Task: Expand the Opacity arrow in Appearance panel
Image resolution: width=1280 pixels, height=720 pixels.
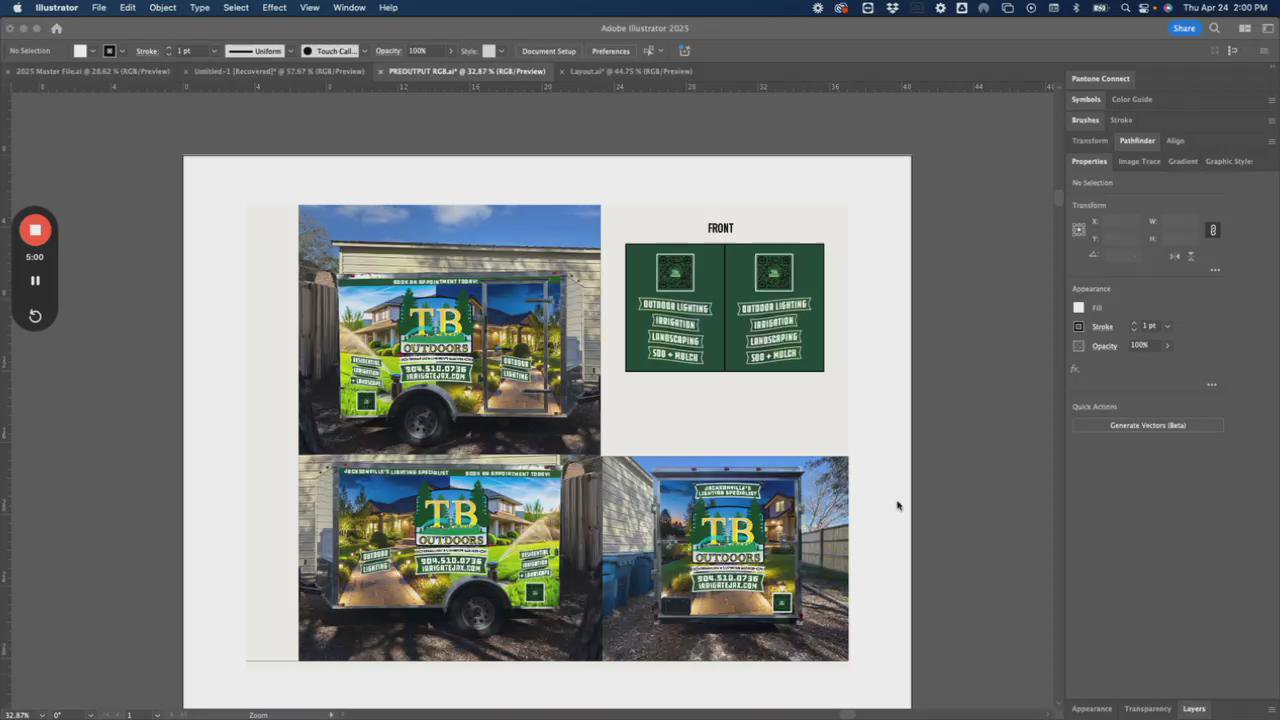Action: 1167,346
